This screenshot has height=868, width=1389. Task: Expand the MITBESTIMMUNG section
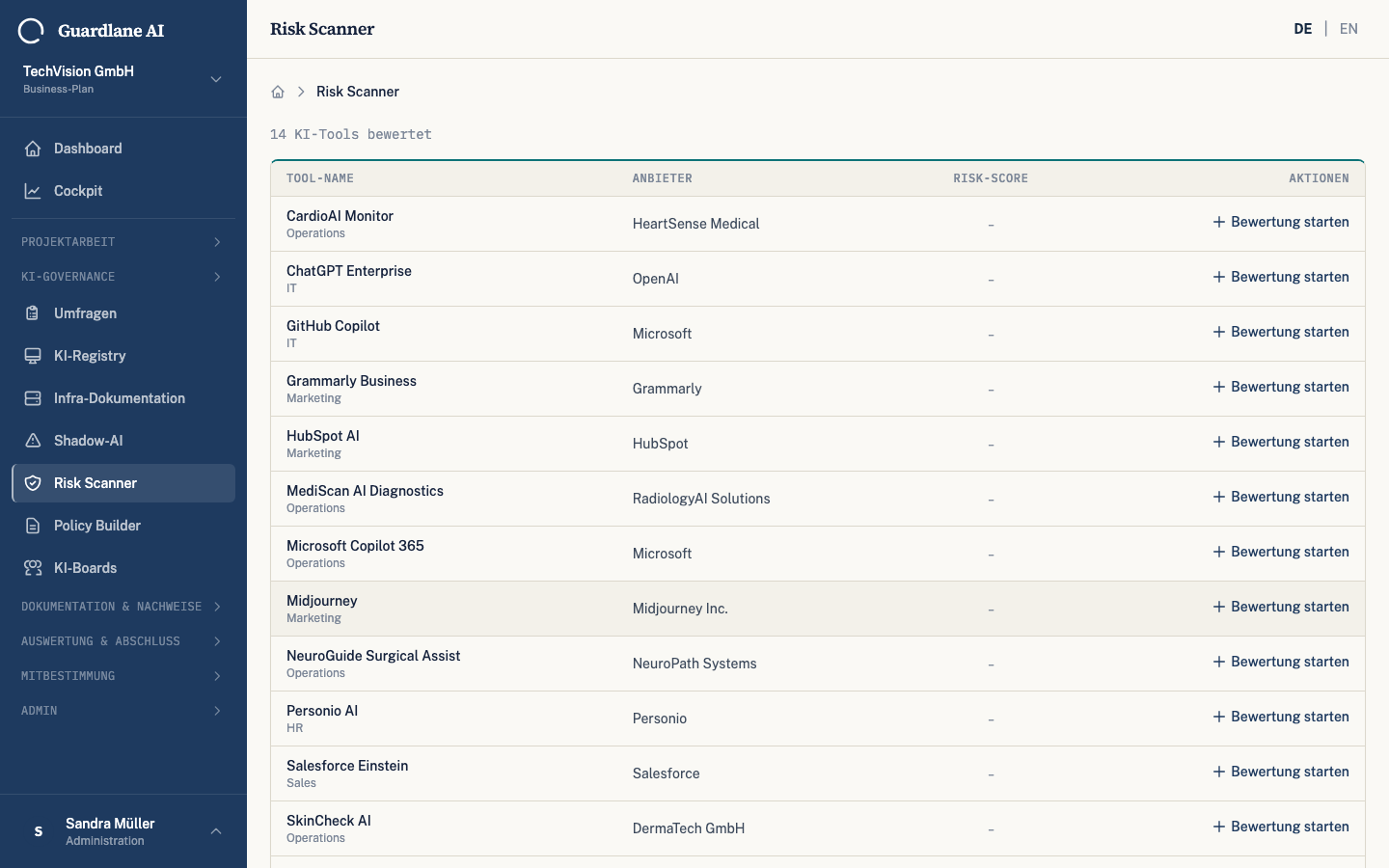tap(123, 676)
